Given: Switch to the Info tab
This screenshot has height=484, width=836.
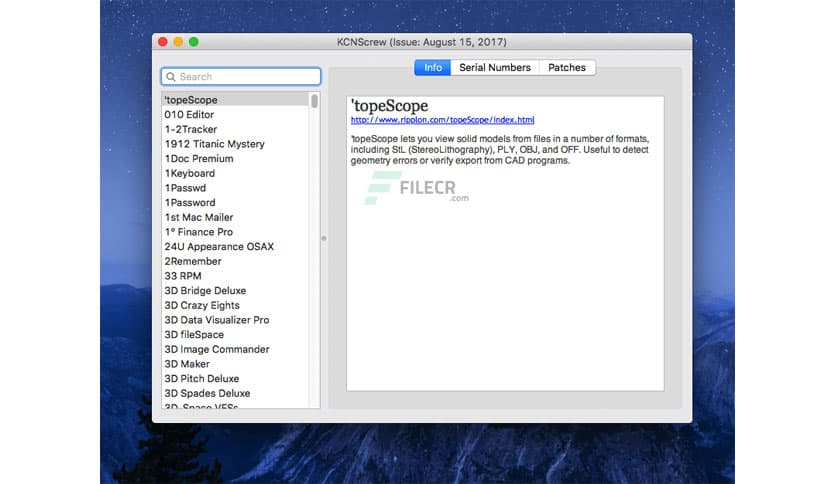Looking at the screenshot, I should pos(432,68).
